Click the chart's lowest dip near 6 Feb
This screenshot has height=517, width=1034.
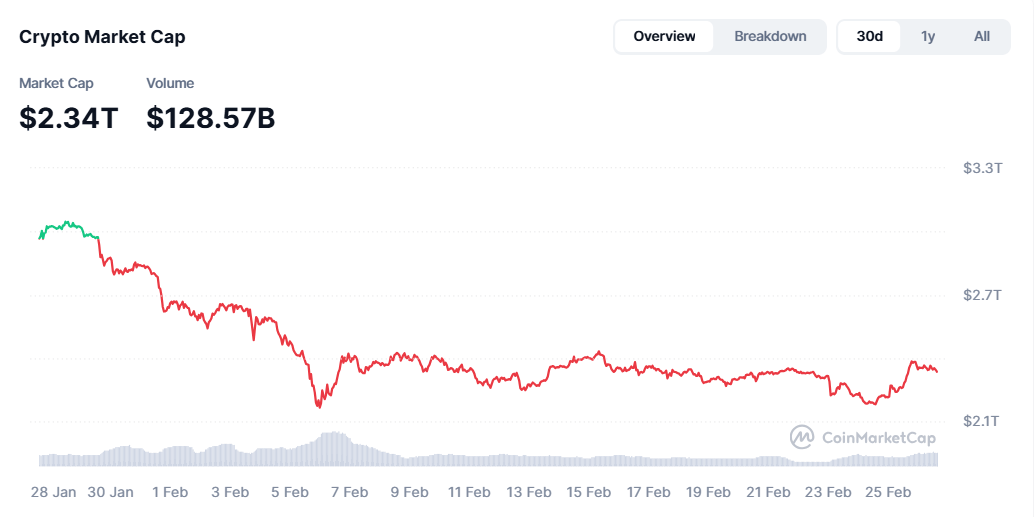(x=318, y=405)
